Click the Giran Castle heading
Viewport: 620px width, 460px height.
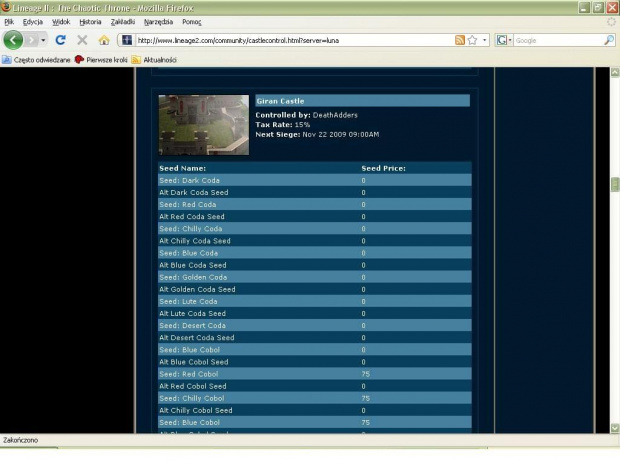coord(280,101)
